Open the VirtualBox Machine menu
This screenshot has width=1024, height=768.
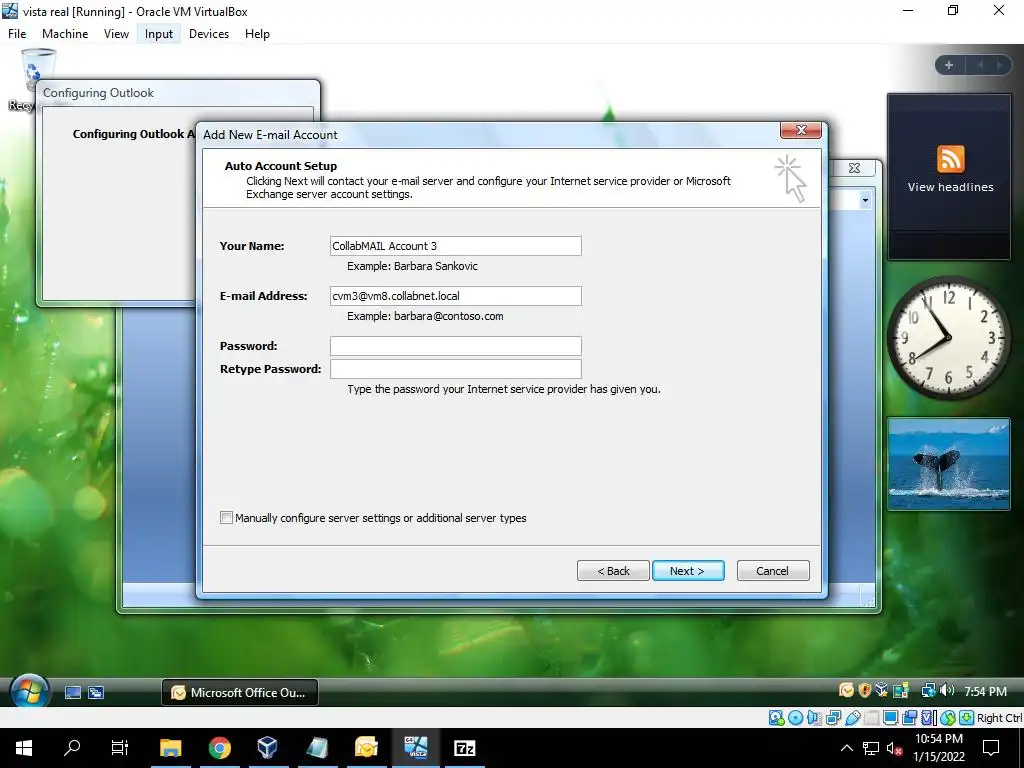click(65, 34)
